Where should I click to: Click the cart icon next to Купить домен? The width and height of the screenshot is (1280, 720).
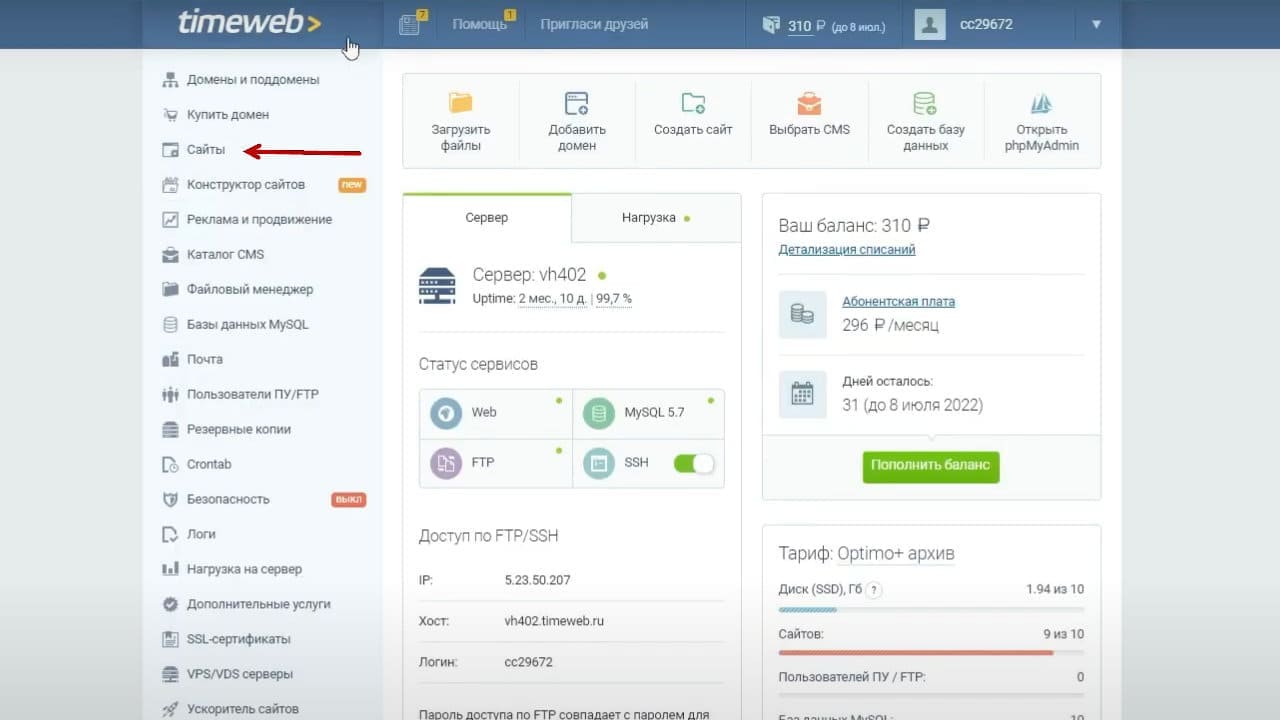(x=169, y=114)
